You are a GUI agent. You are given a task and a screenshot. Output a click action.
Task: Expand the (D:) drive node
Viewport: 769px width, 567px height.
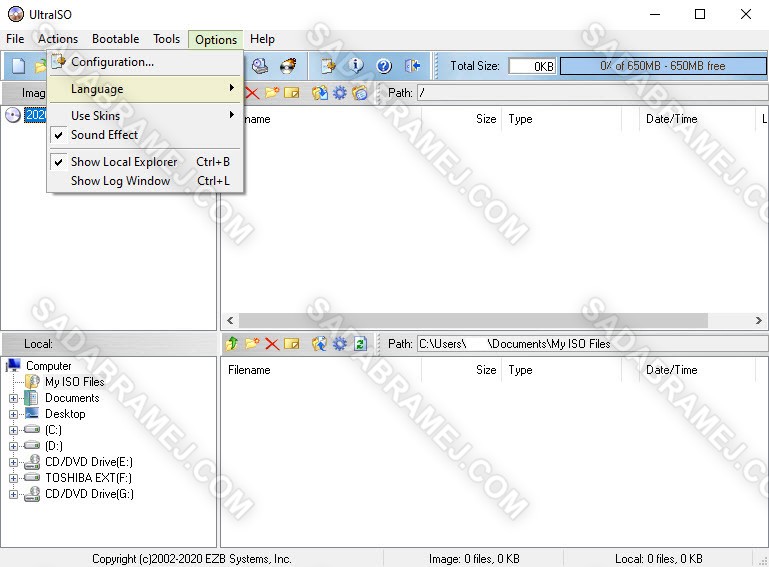(x=13, y=446)
